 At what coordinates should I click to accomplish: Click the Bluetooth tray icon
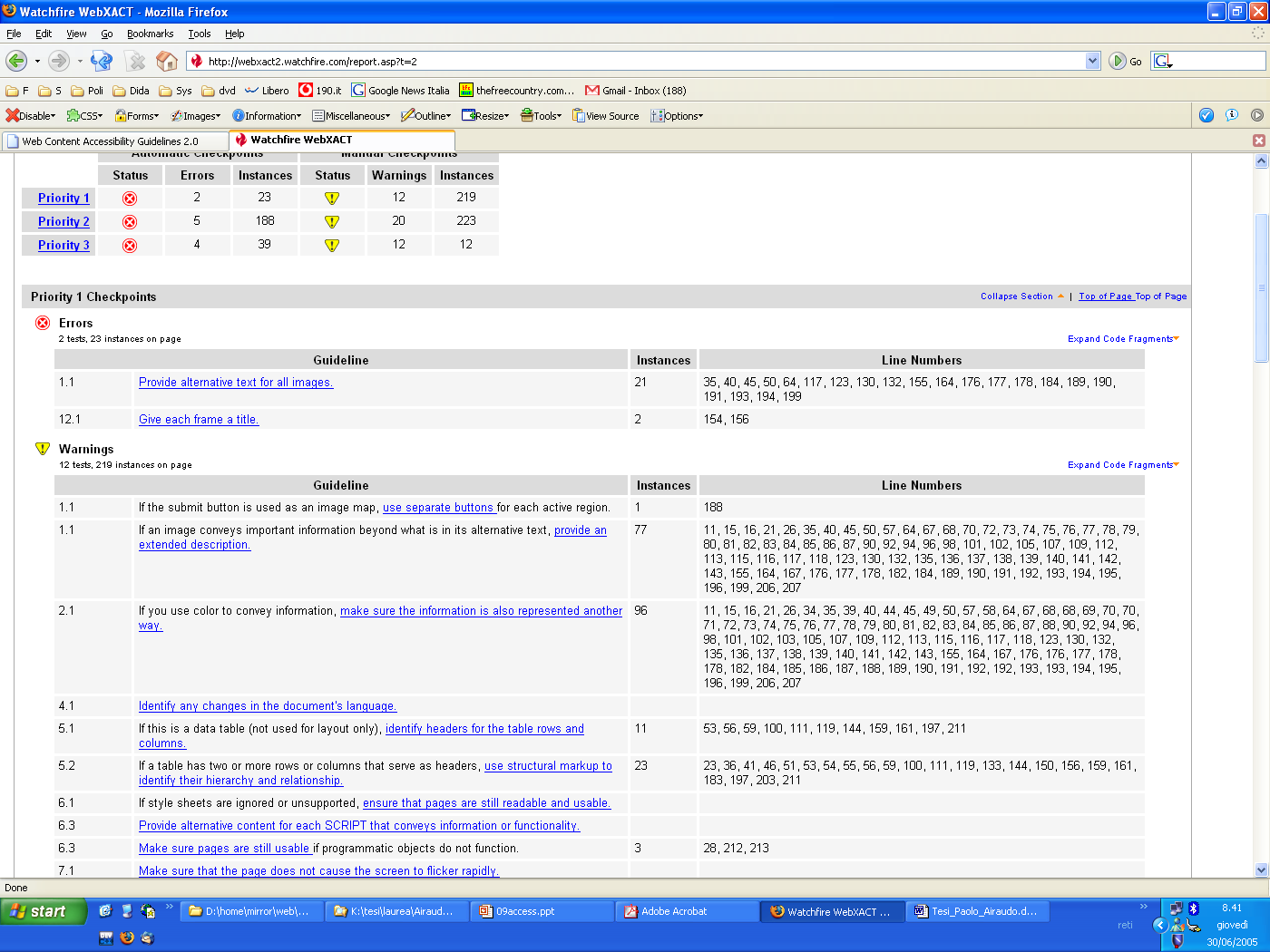click(x=1194, y=908)
